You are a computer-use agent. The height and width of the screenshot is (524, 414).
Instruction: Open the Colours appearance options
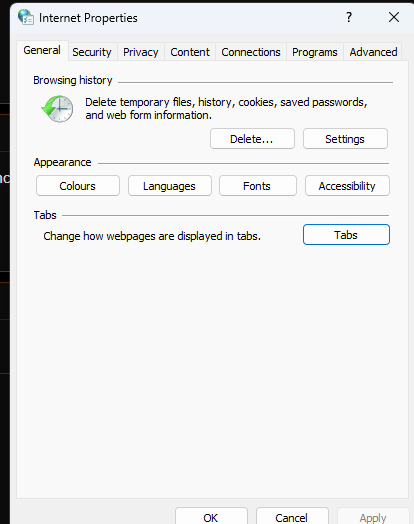pos(78,186)
